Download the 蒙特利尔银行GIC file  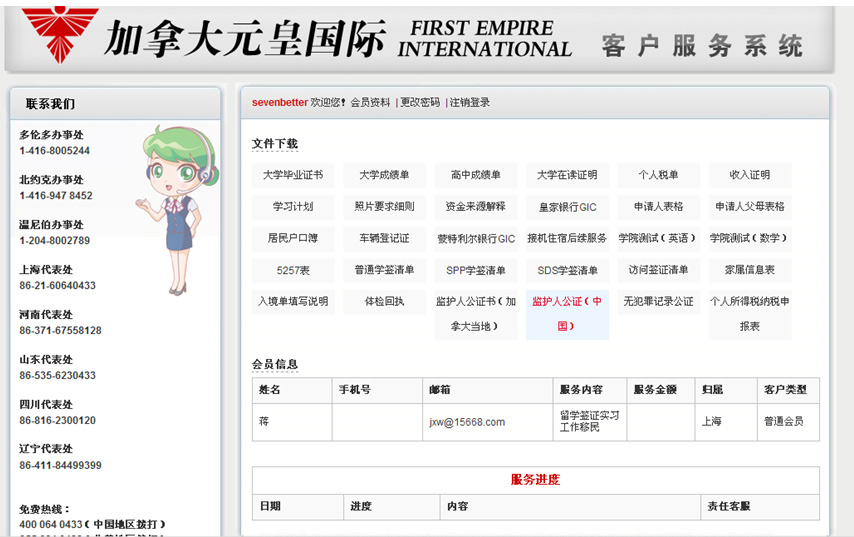pos(475,239)
